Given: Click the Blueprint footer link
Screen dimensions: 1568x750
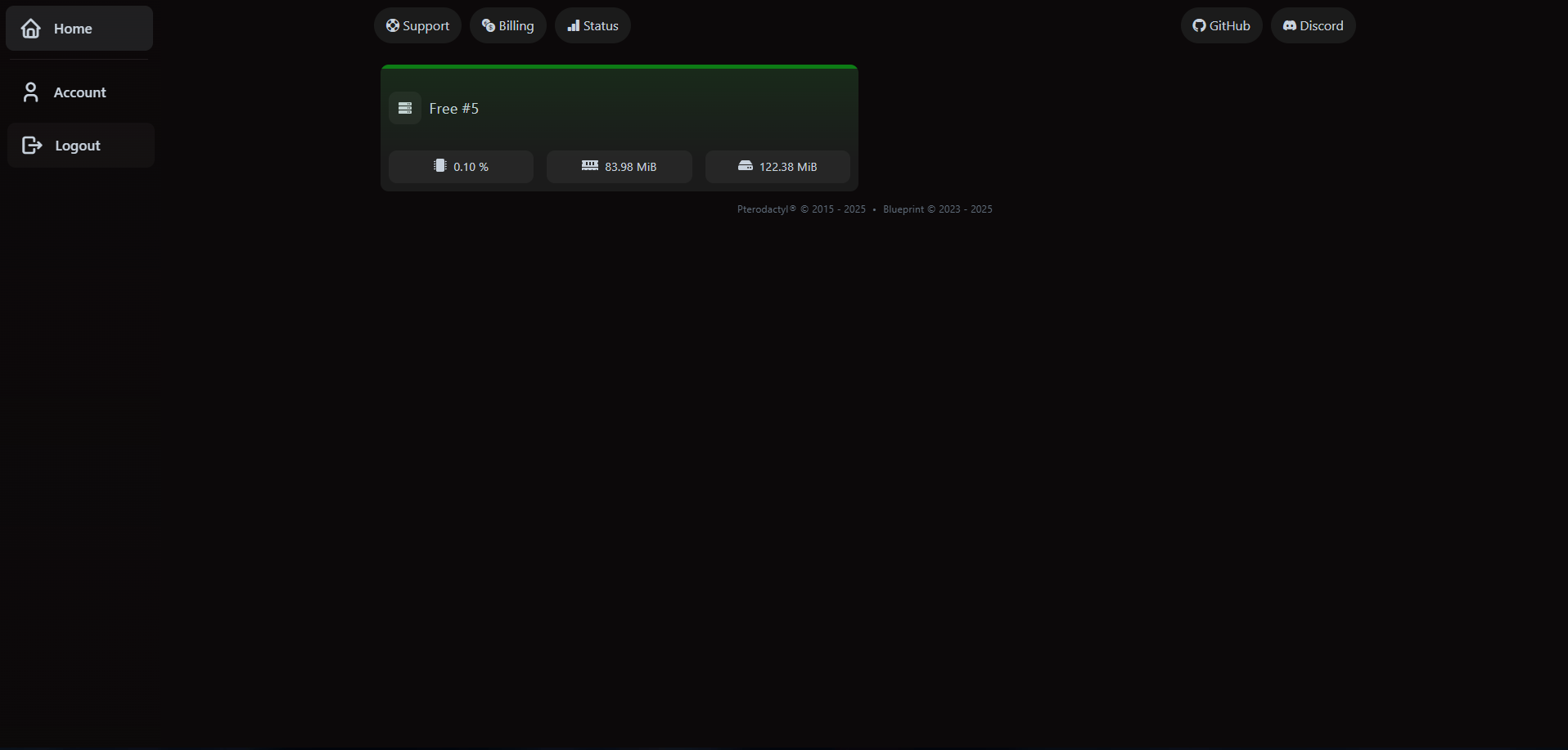Looking at the screenshot, I should 903,209.
